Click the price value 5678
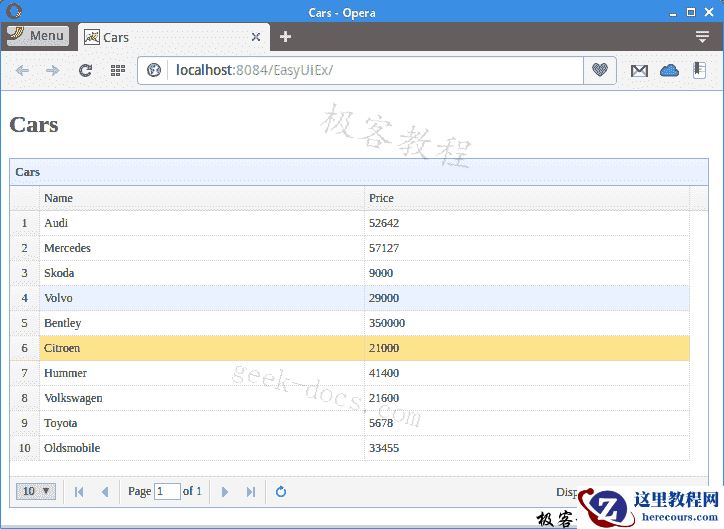 tap(381, 423)
